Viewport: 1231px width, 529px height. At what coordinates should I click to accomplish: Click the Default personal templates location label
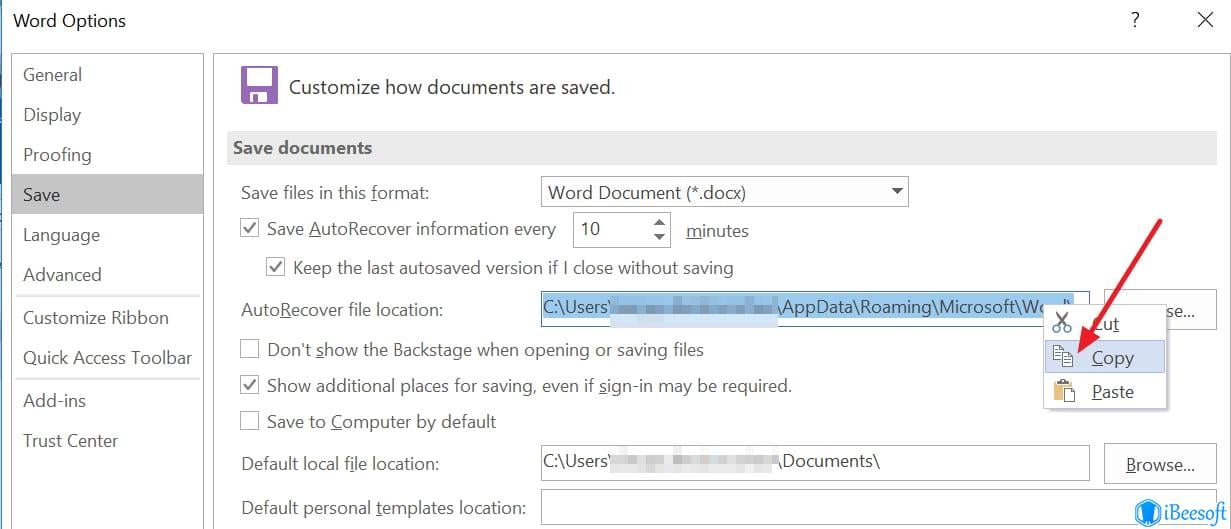384,508
